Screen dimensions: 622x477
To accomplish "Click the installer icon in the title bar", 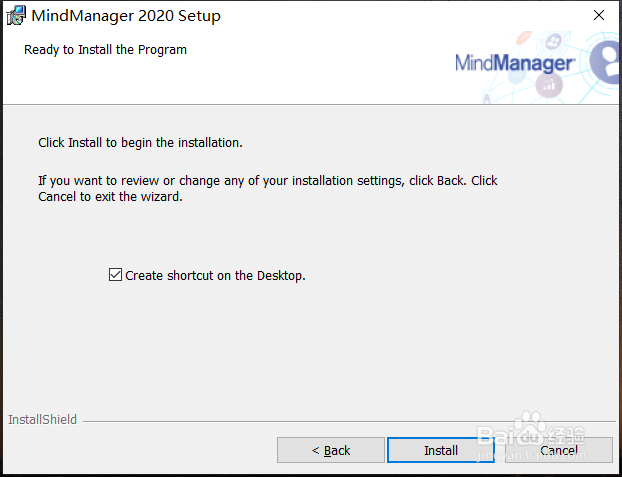I will coord(15,16).
